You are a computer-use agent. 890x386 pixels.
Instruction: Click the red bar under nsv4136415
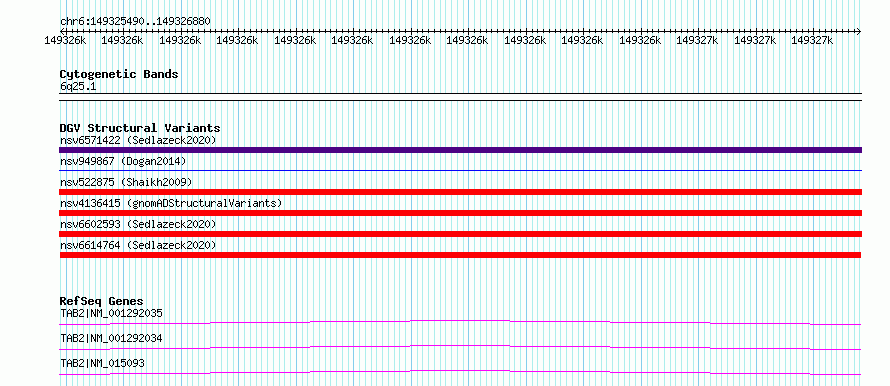[x=460, y=213]
